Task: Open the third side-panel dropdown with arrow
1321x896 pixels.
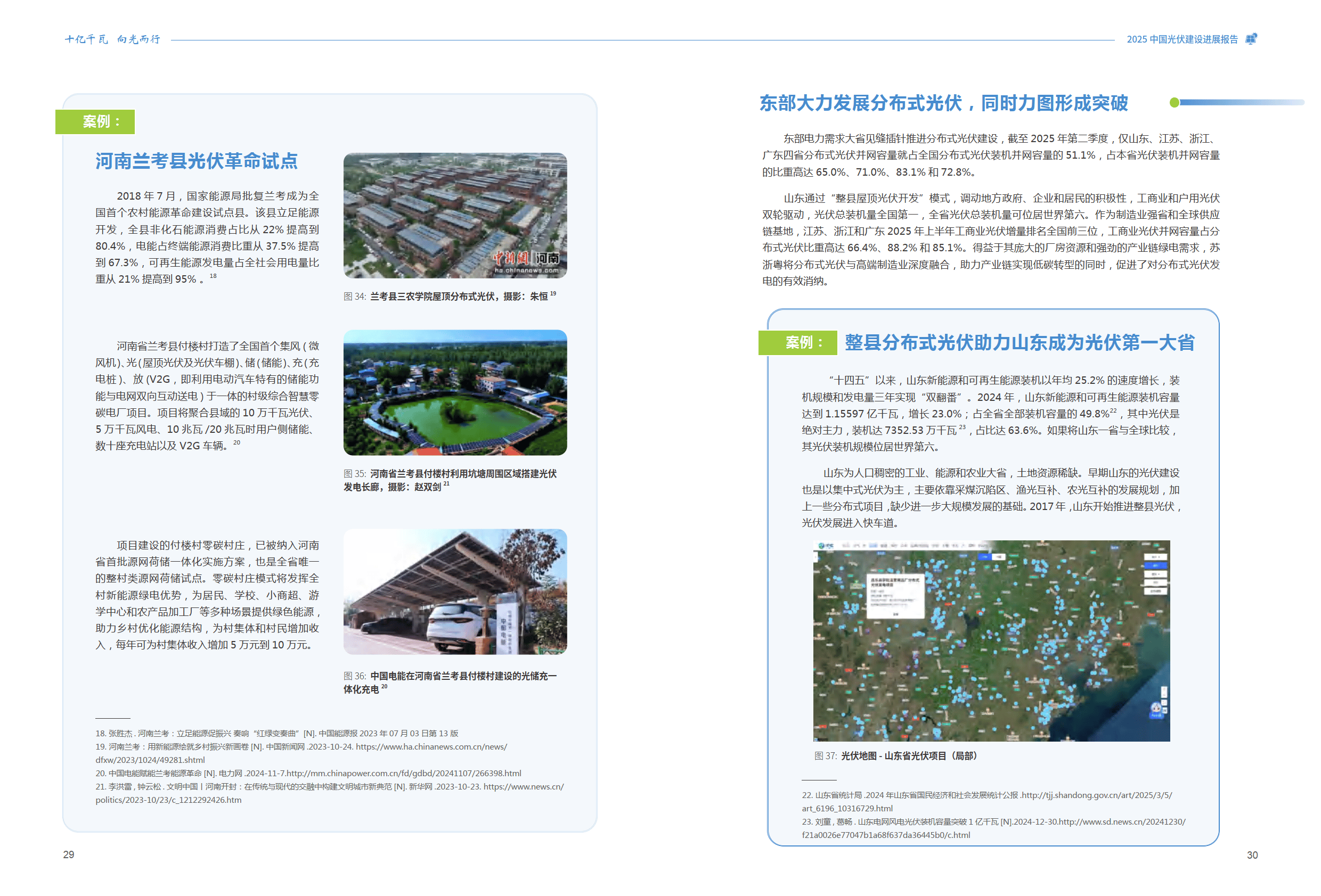Action: (x=1155, y=574)
